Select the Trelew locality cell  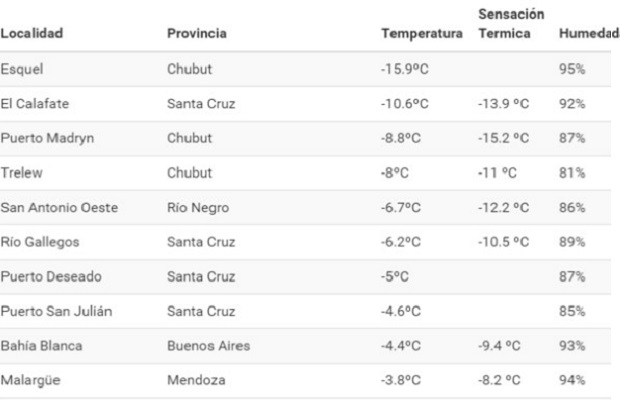coord(21,173)
